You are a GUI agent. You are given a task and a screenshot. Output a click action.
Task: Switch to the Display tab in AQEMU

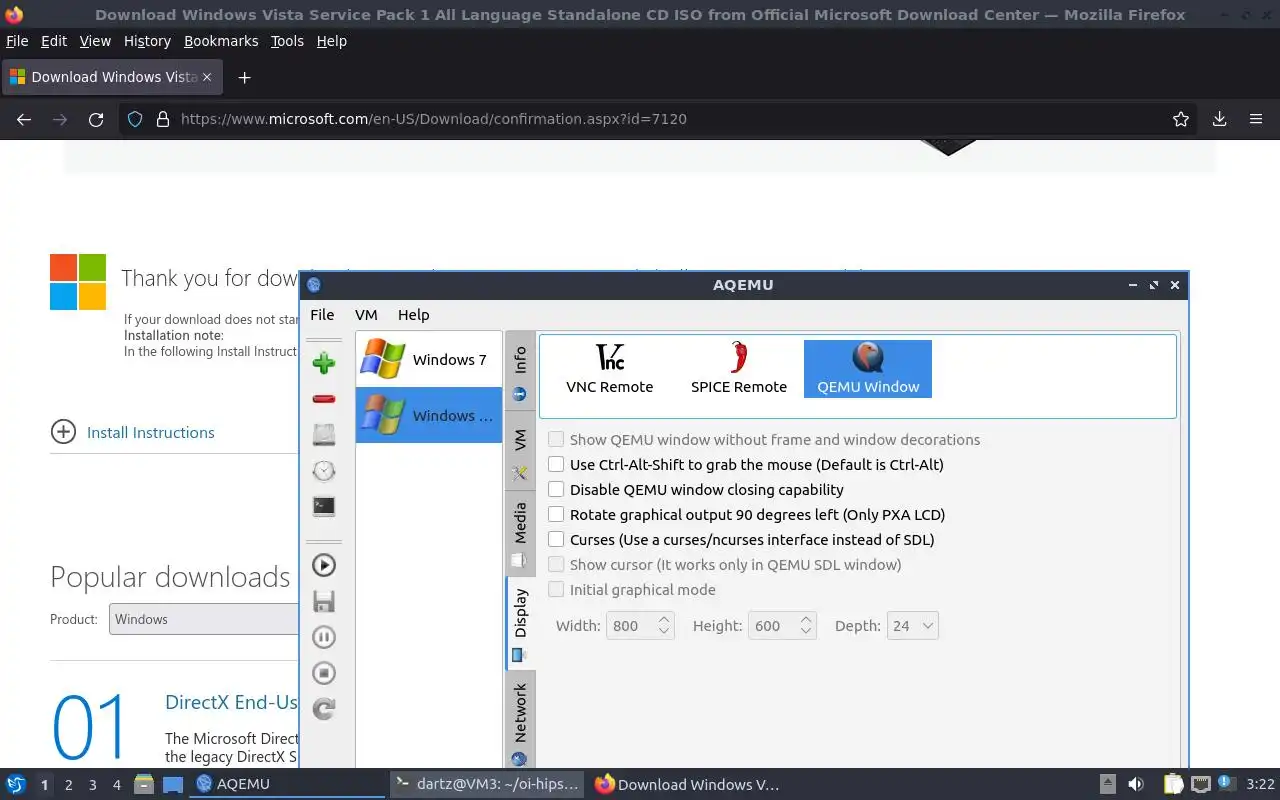pos(520,623)
